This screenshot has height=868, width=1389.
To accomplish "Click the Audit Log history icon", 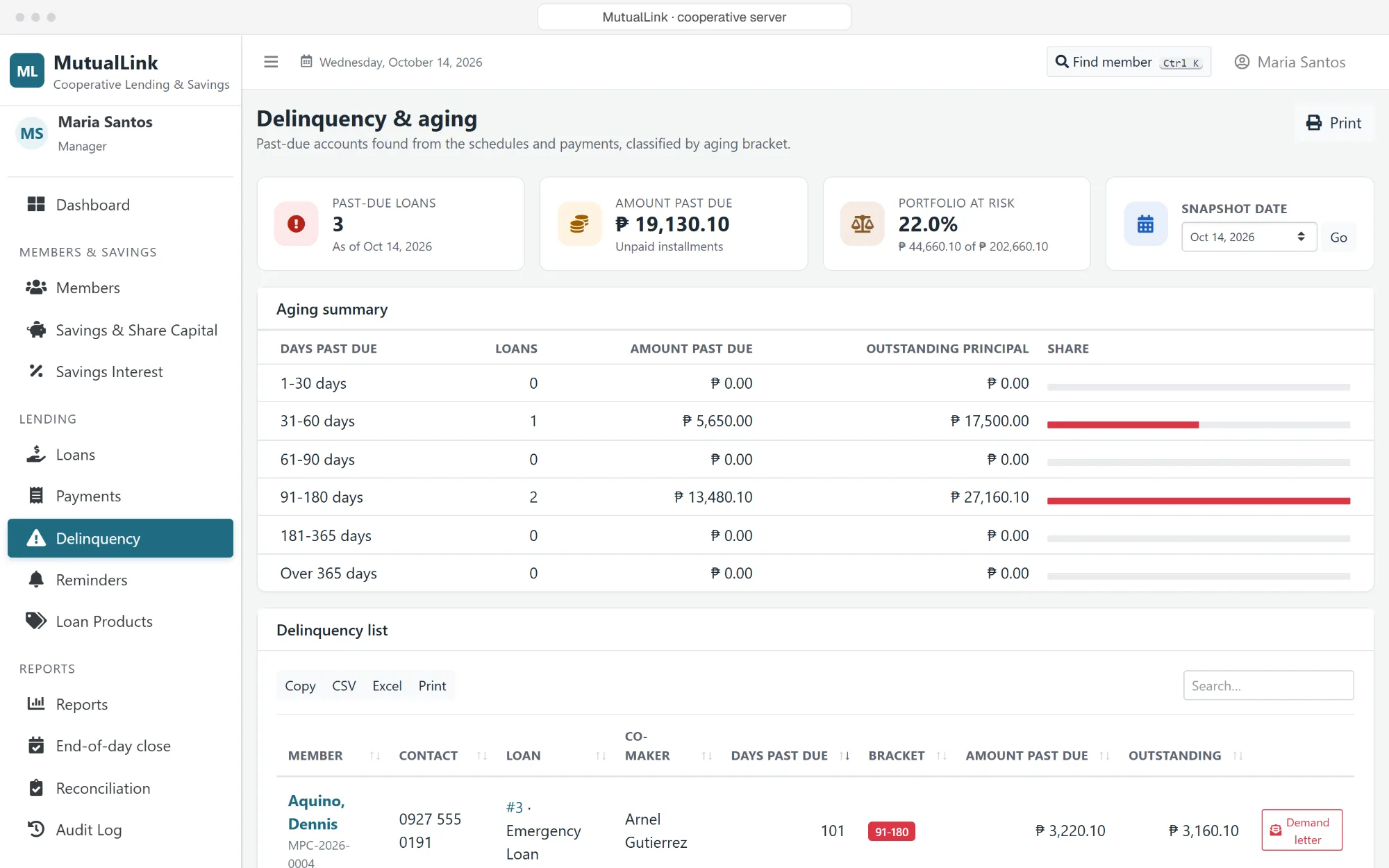I will pyautogui.click(x=36, y=829).
